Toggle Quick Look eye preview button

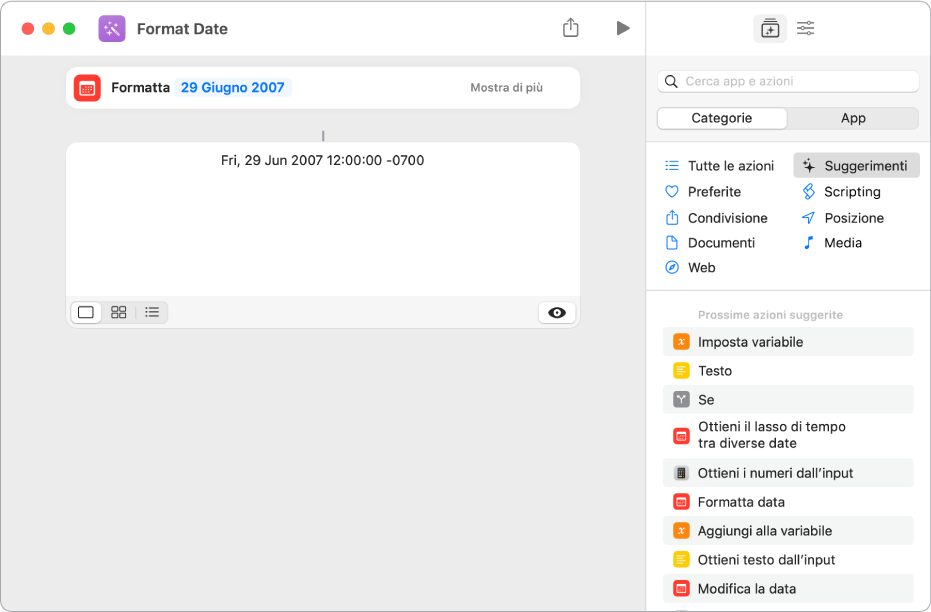pyautogui.click(x=557, y=312)
